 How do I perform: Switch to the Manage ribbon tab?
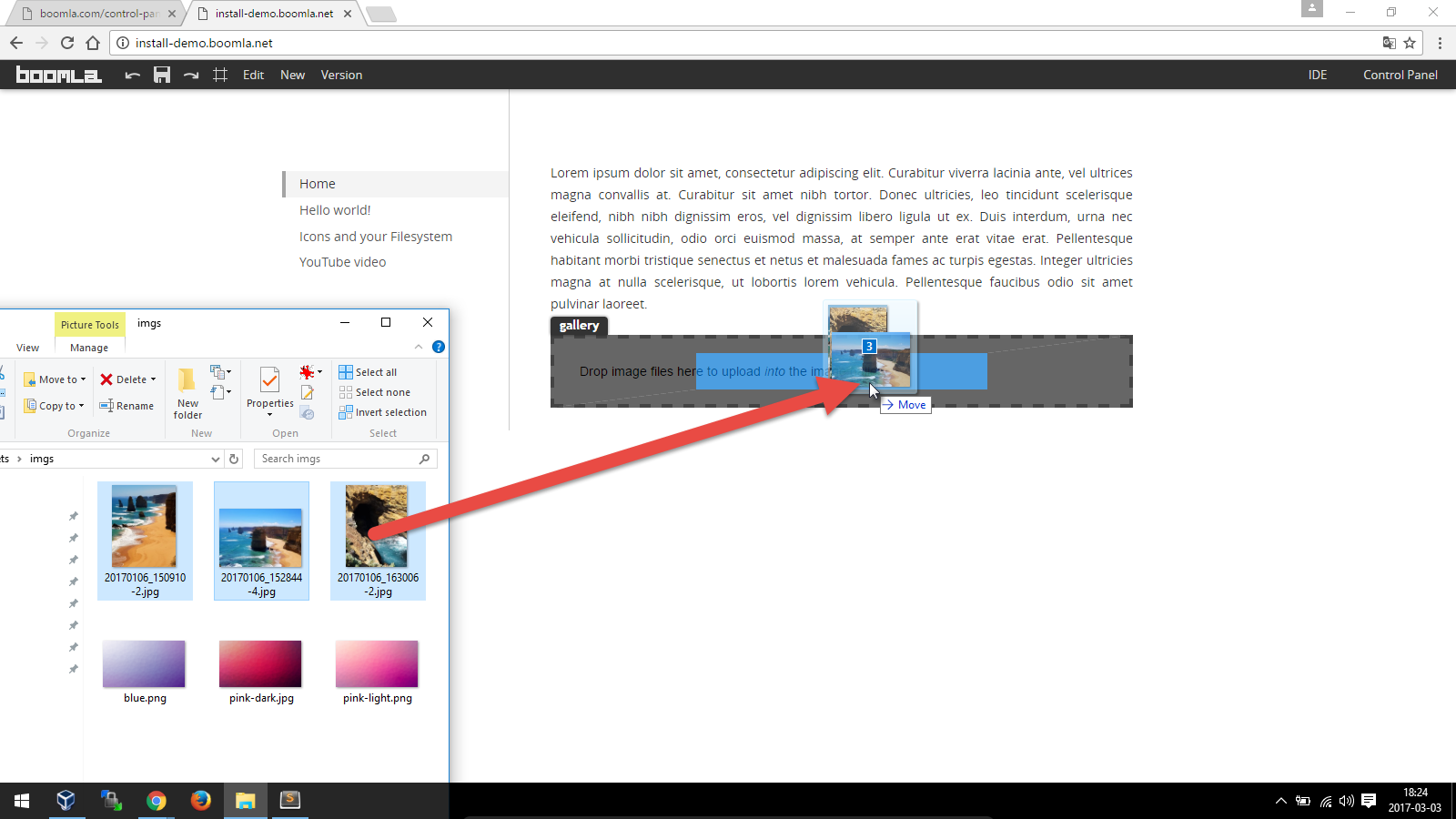(x=89, y=348)
